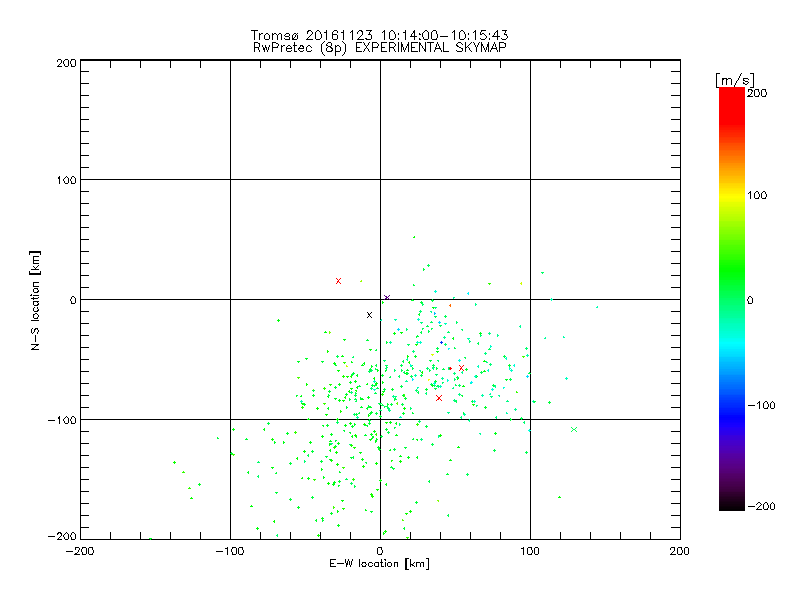Click the red X marker left of the vertical zero line, above the horizontal zero line
Viewport: 800px width, 600px height.
coord(338,281)
